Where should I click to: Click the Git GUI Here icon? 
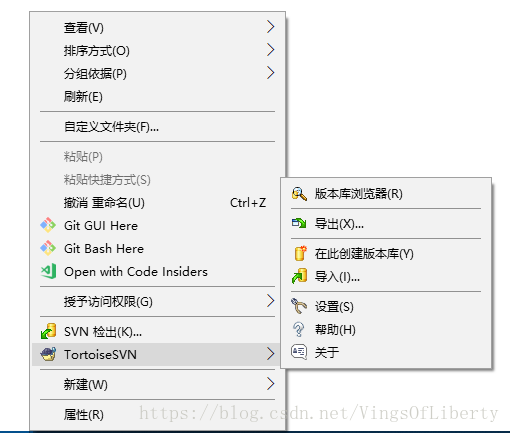pos(48,225)
